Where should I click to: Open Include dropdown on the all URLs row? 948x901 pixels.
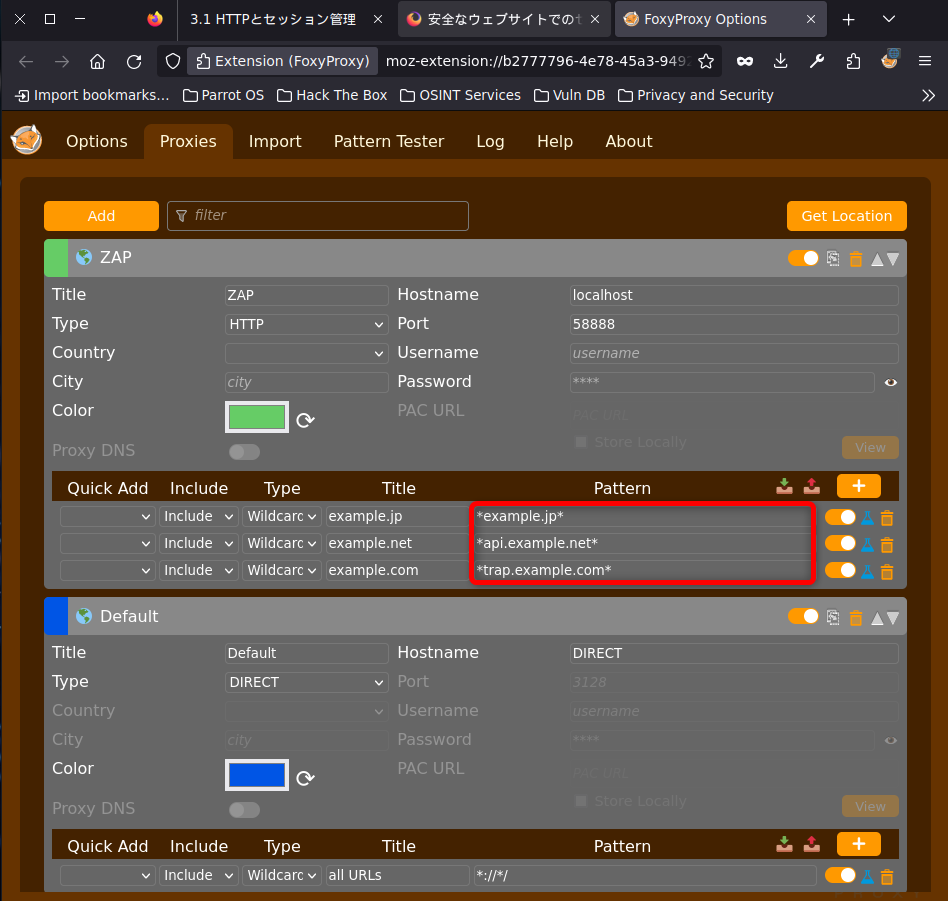click(x=199, y=875)
